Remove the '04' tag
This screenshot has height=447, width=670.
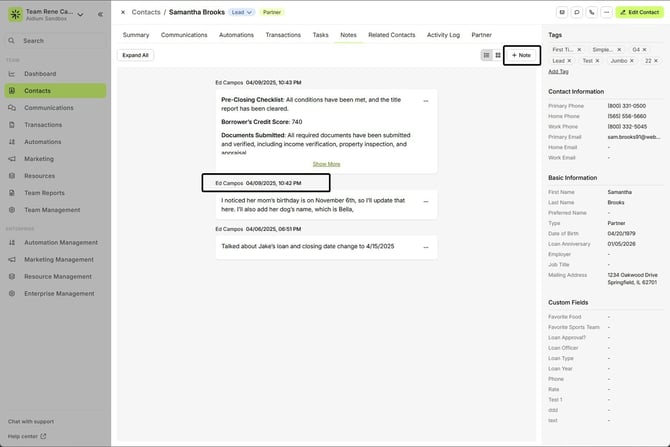pyautogui.click(x=645, y=50)
